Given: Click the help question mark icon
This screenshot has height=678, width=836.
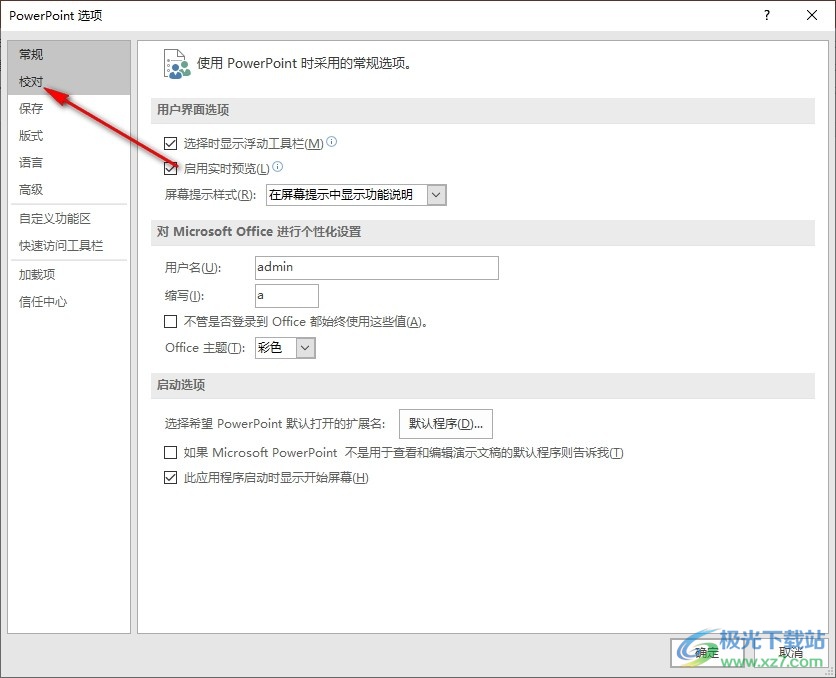Looking at the screenshot, I should coord(767,15).
